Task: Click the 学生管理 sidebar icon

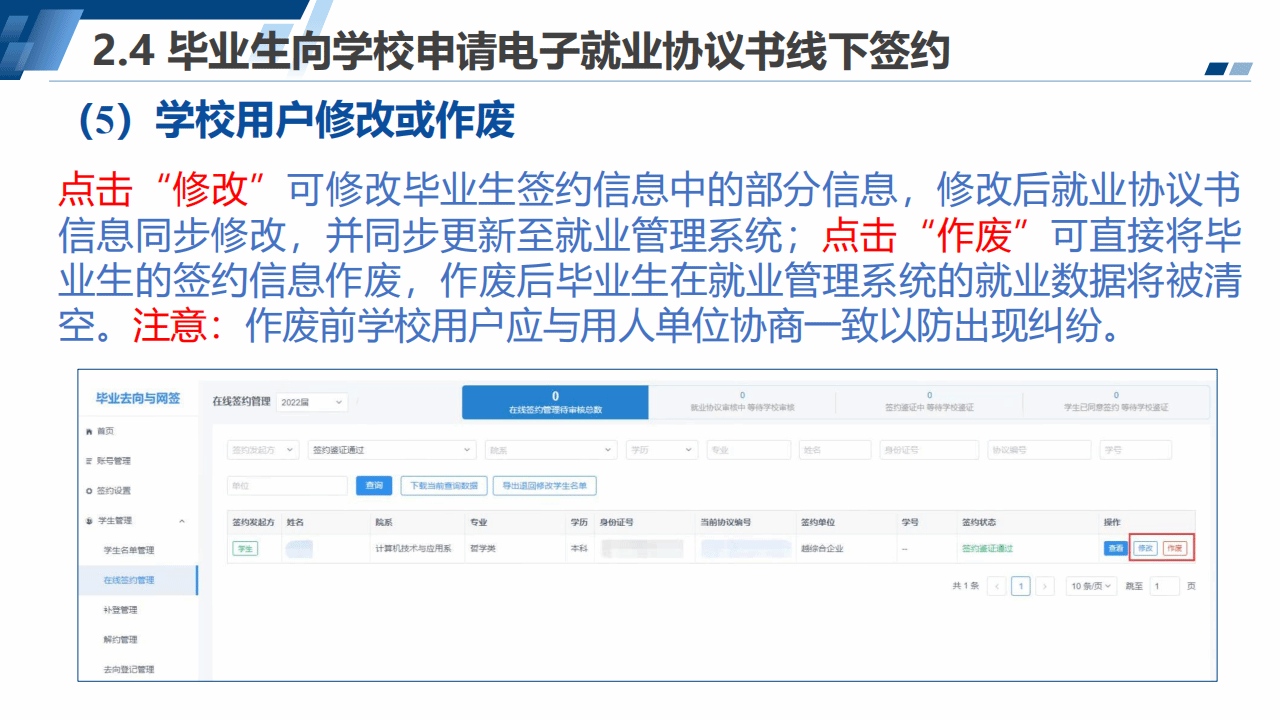Action: [89, 521]
